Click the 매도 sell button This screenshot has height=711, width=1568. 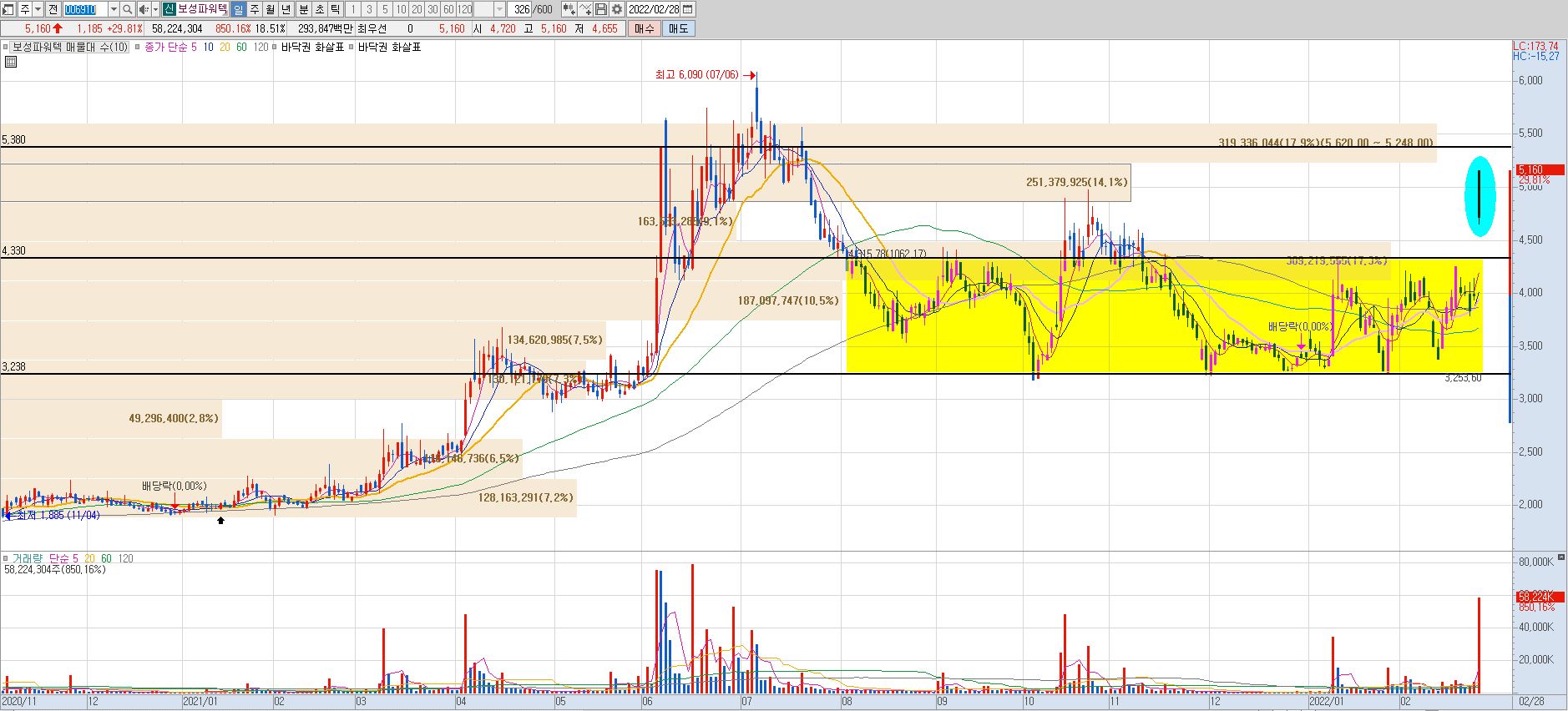[x=678, y=28]
